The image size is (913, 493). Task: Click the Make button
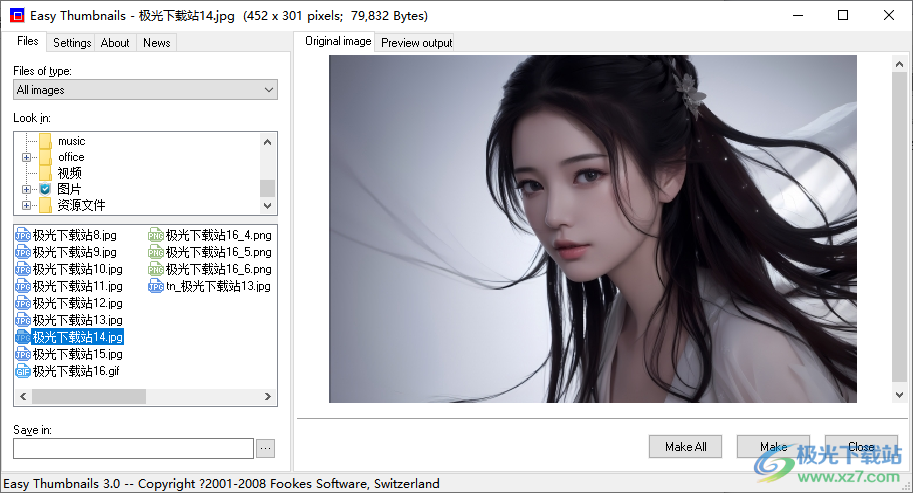[x=773, y=446]
